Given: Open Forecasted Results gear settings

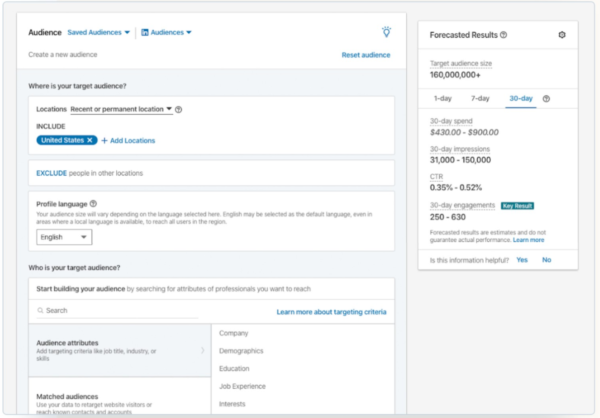Looking at the screenshot, I should (x=562, y=35).
